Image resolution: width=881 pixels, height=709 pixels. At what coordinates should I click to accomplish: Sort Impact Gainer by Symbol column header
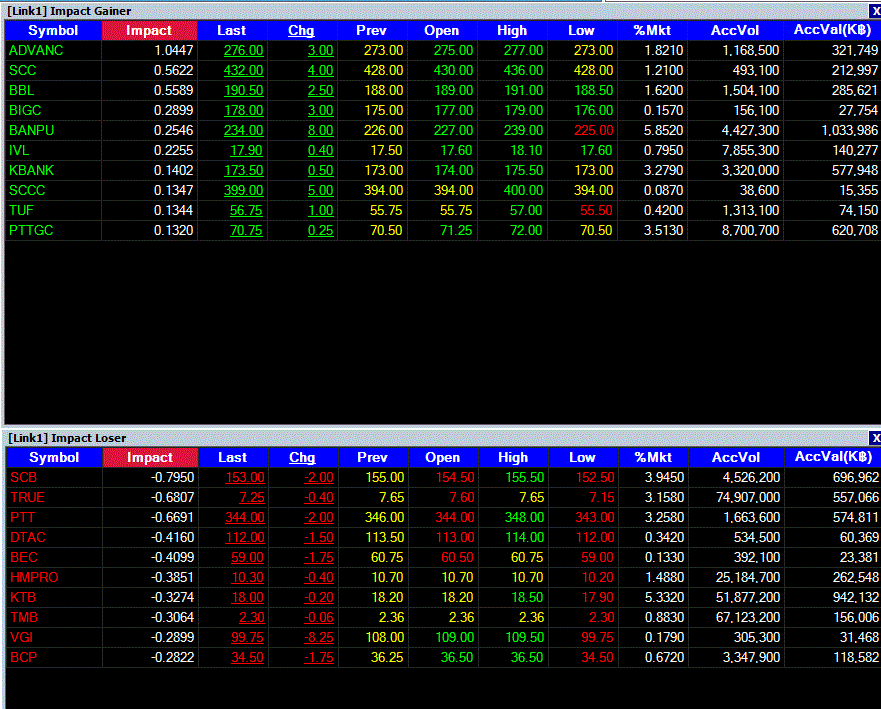[53, 30]
